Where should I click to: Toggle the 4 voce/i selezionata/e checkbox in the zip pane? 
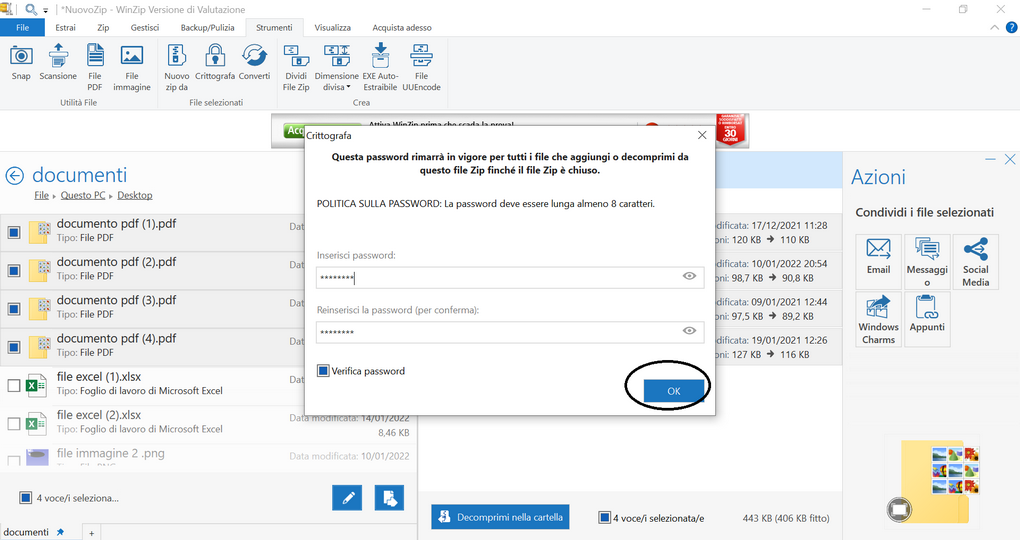604,518
